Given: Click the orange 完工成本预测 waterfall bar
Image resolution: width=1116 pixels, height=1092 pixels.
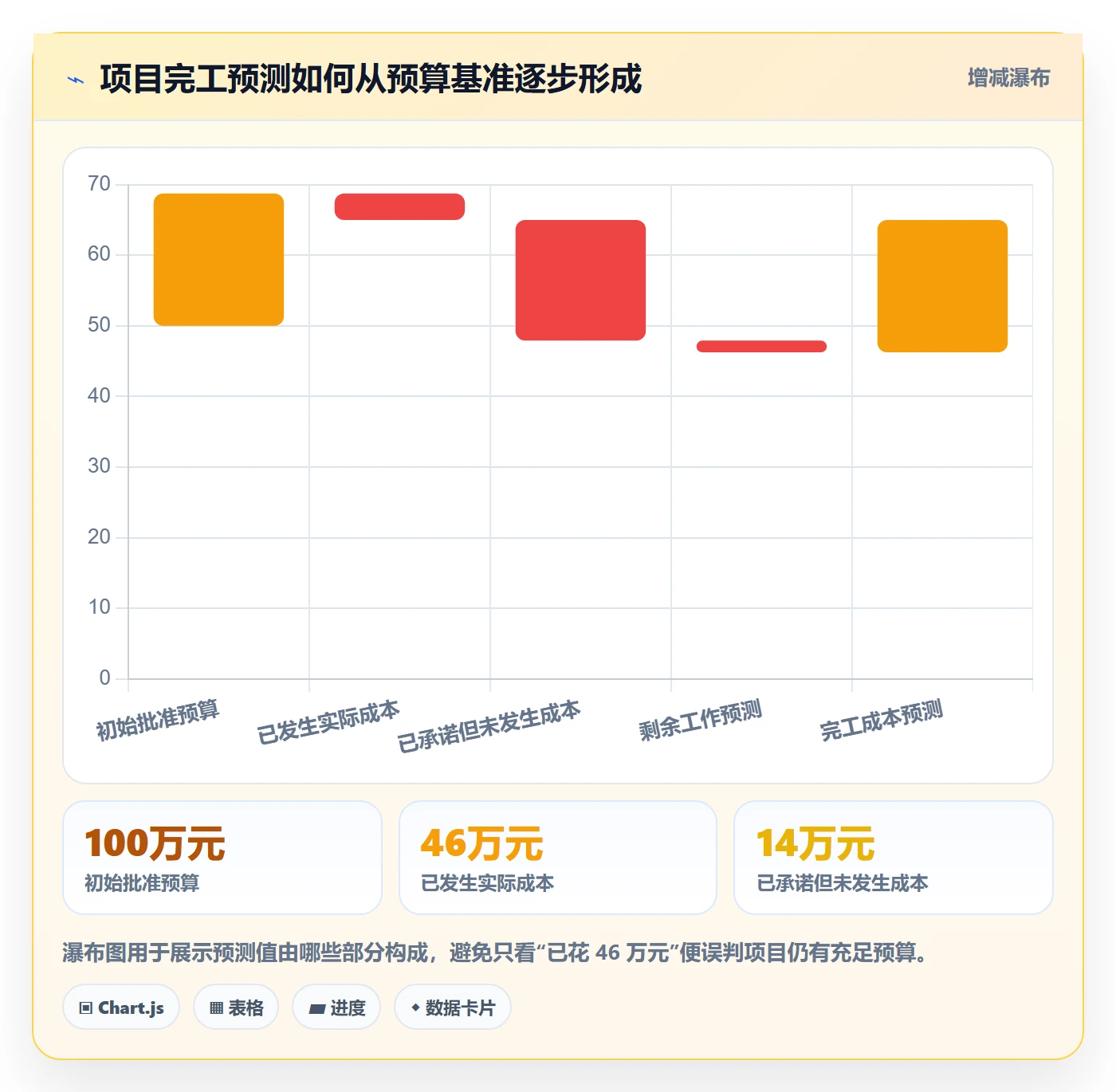Looking at the screenshot, I should 942,286.
